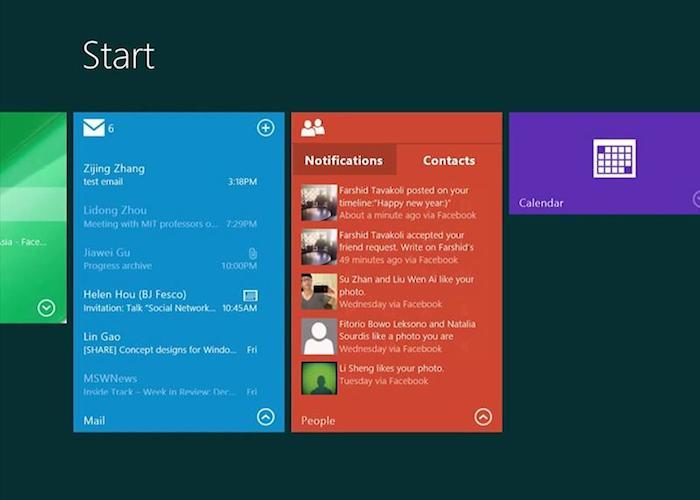700x500 pixels.
Task: Click the Start heading
Action: (119, 55)
